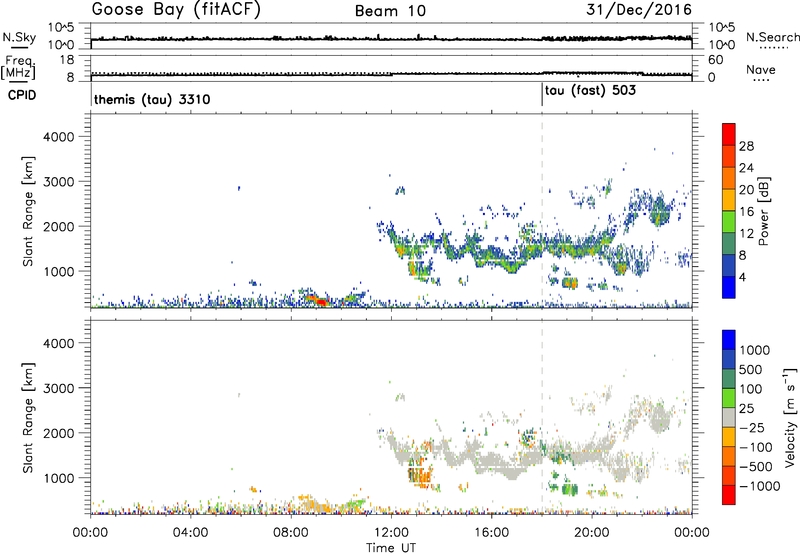This screenshot has height=554, width=800.
Task: Pick the bright blue top velocity swatch
Action: point(729,340)
